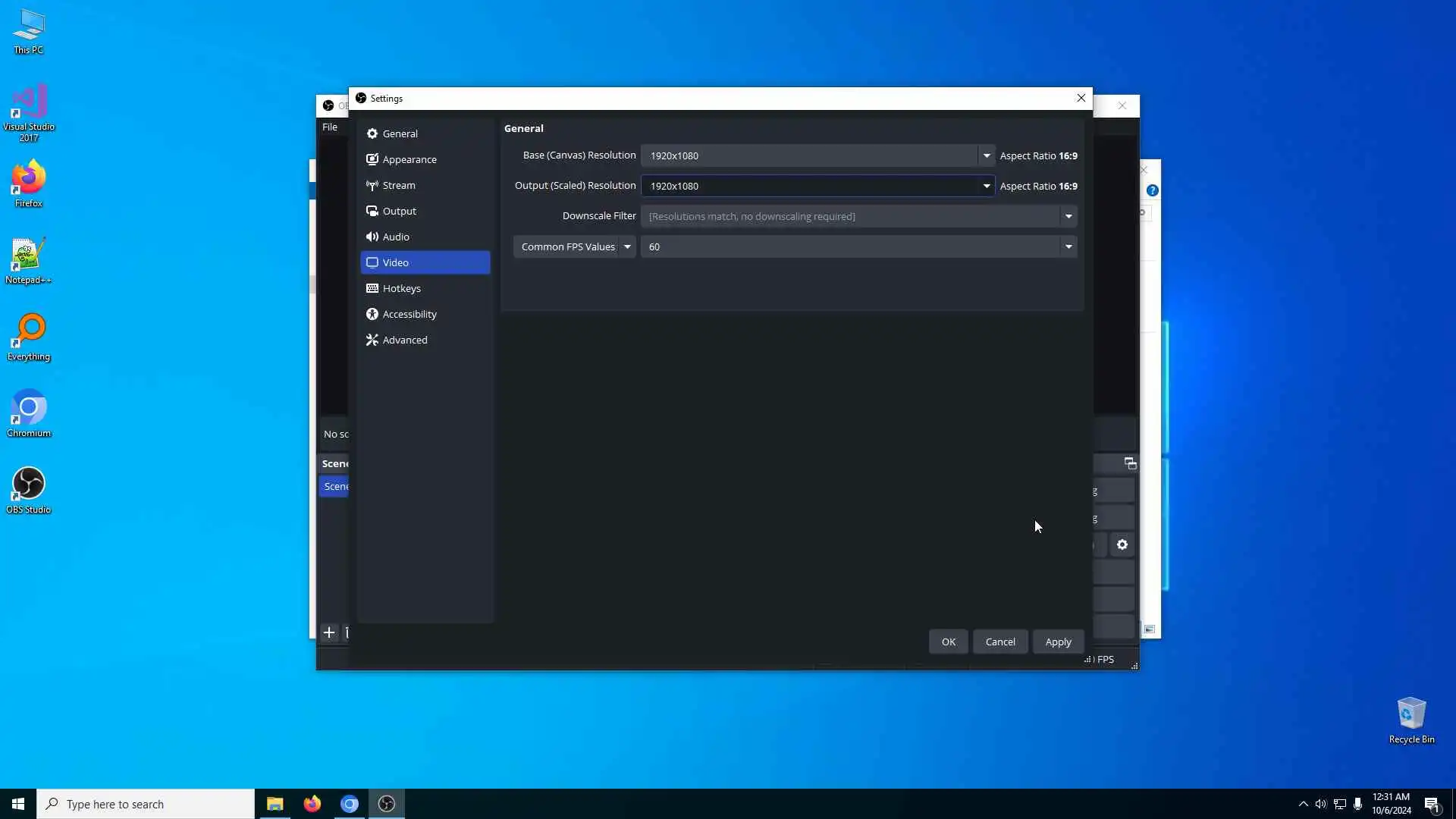Open Accessibility settings section
This screenshot has width=1456, height=819.
(x=409, y=314)
